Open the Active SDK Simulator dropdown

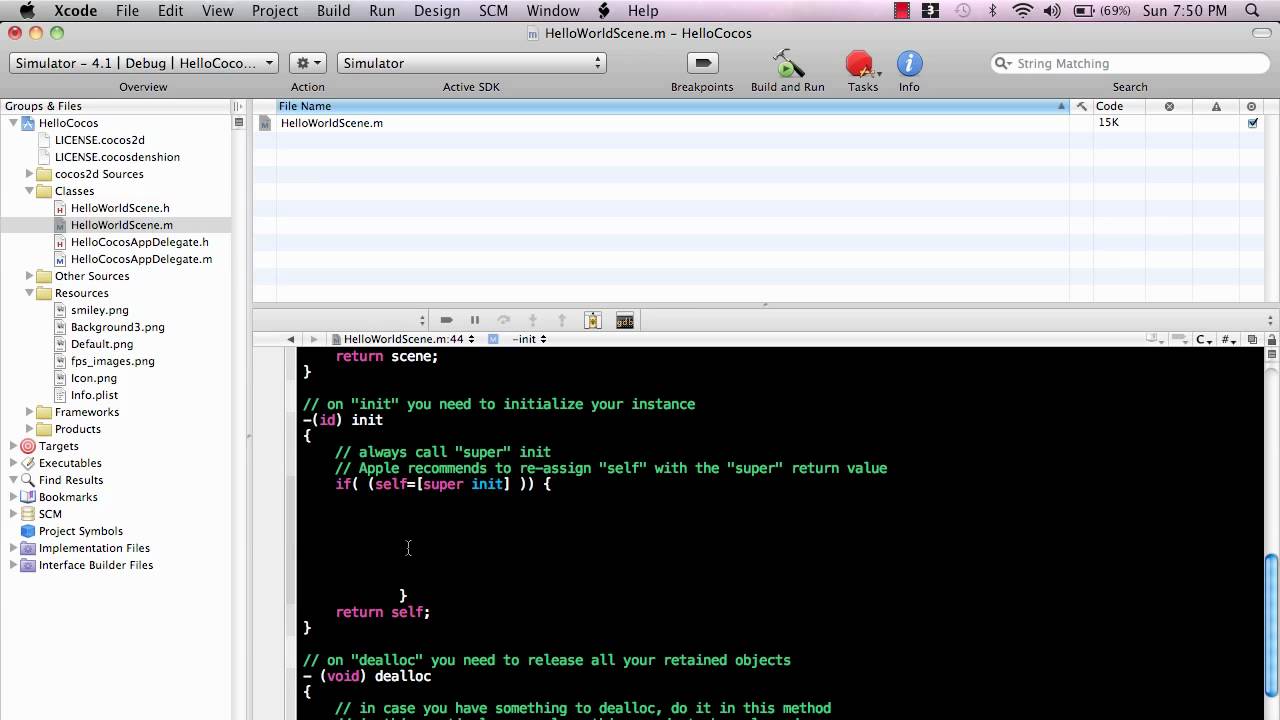pyautogui.click(x=472, y=63)
